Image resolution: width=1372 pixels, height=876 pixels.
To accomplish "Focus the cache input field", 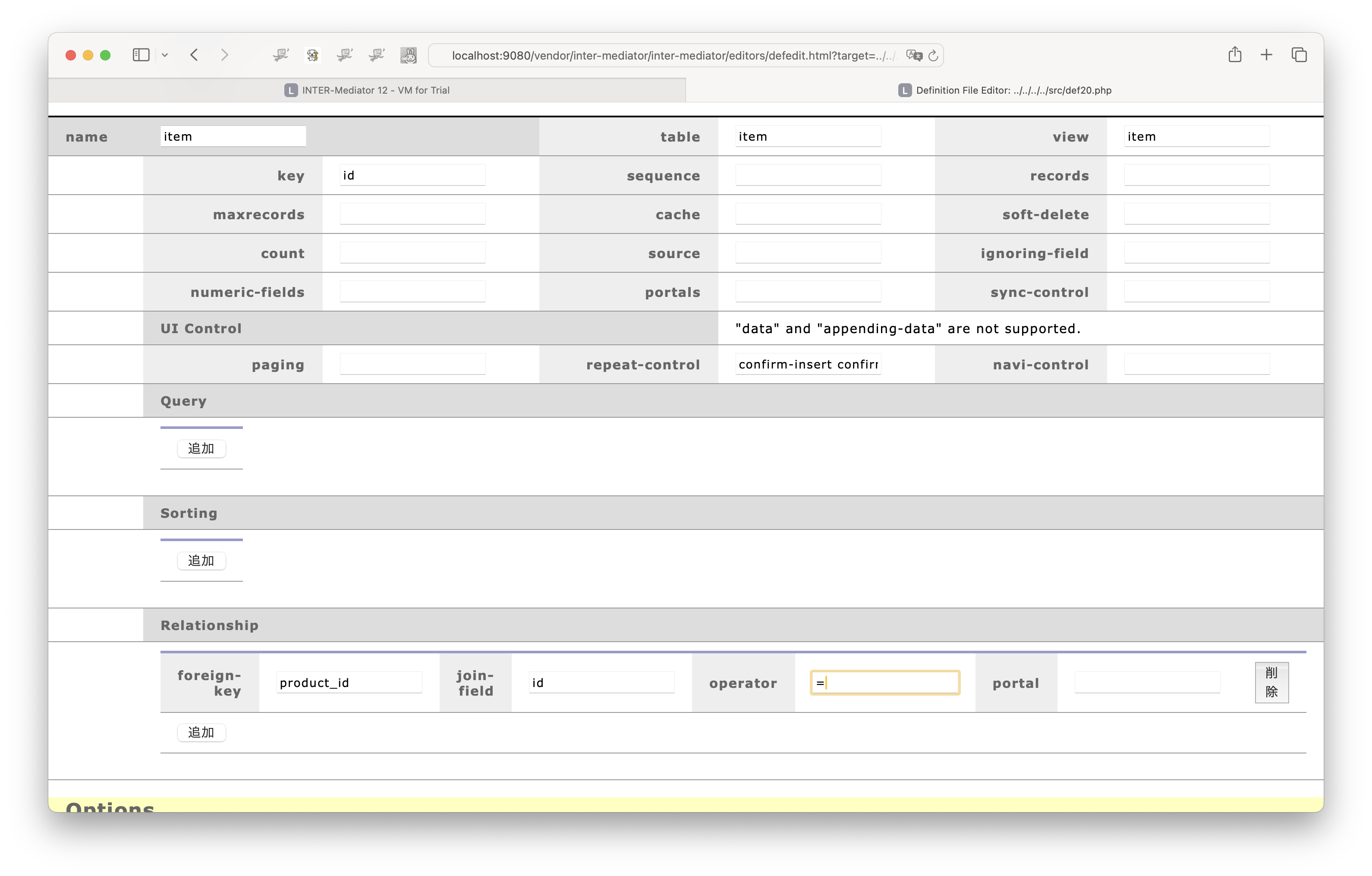I will [x=808, y=214].
